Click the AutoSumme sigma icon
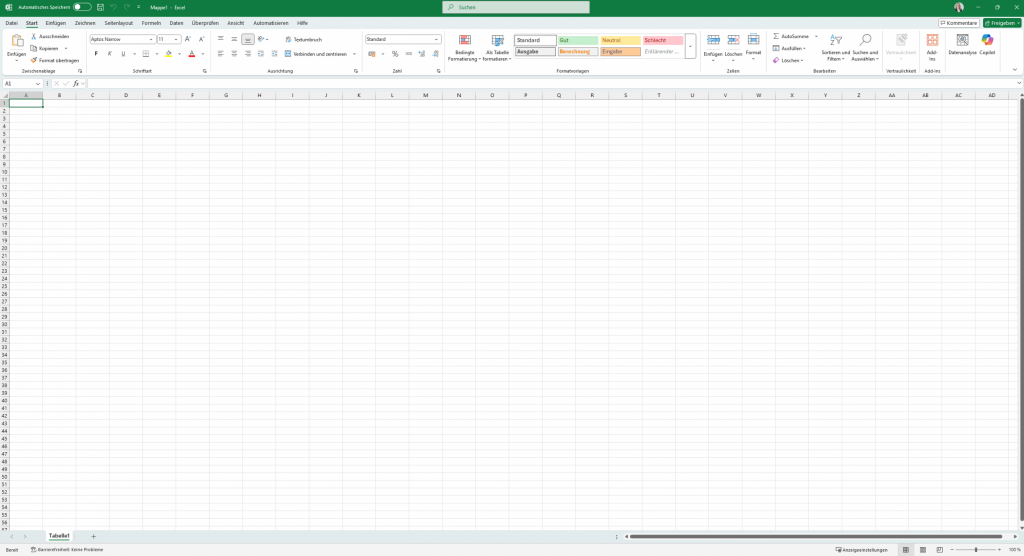The height and width of the screenshot is (556, 1024). 776,37
